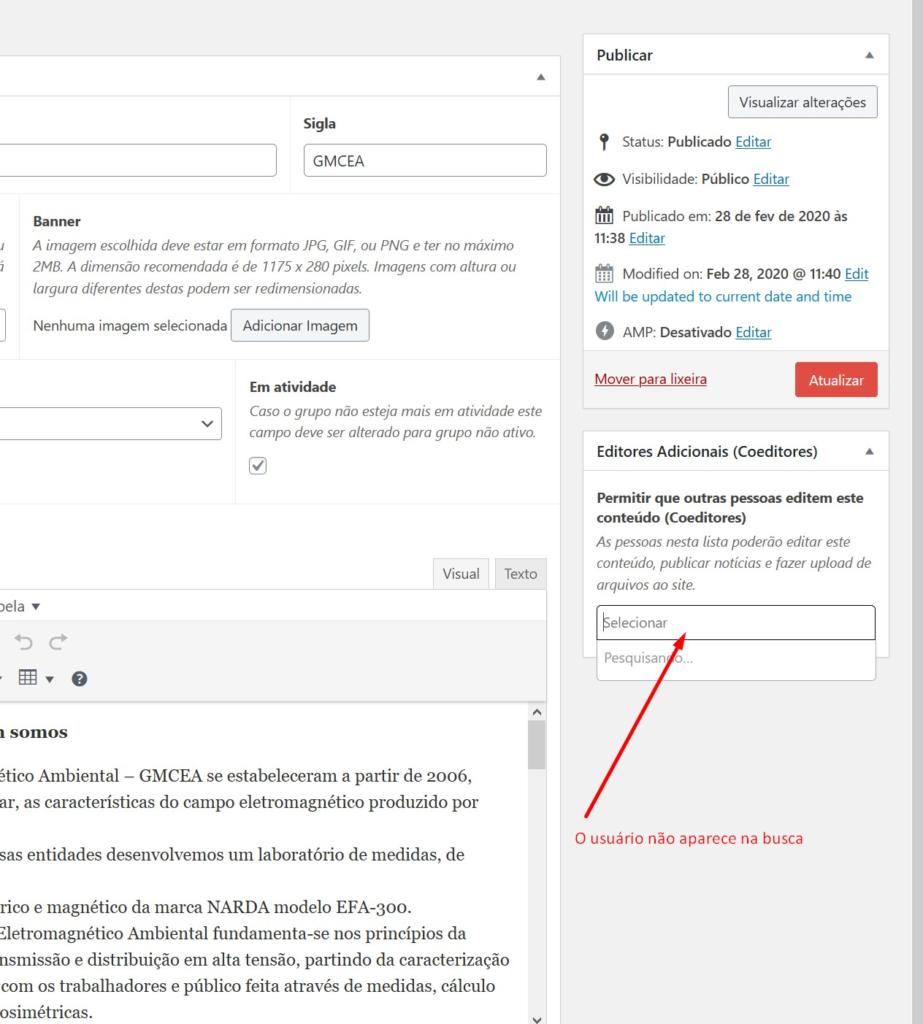Click the undo arrow in editor toolbar
The height and width of the screenshot is (1024, 923).
[x=21, y=642]
